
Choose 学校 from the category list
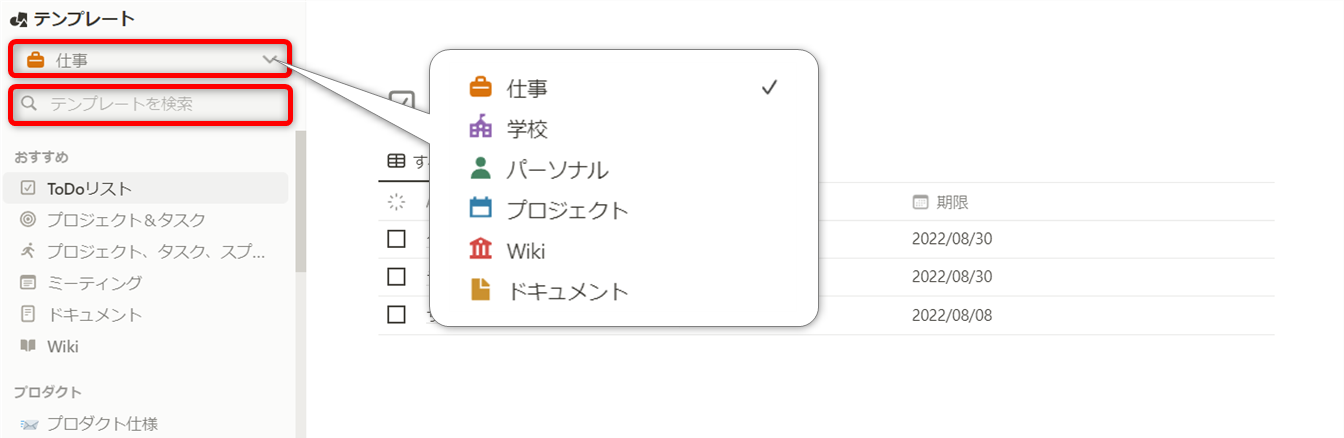527,129
